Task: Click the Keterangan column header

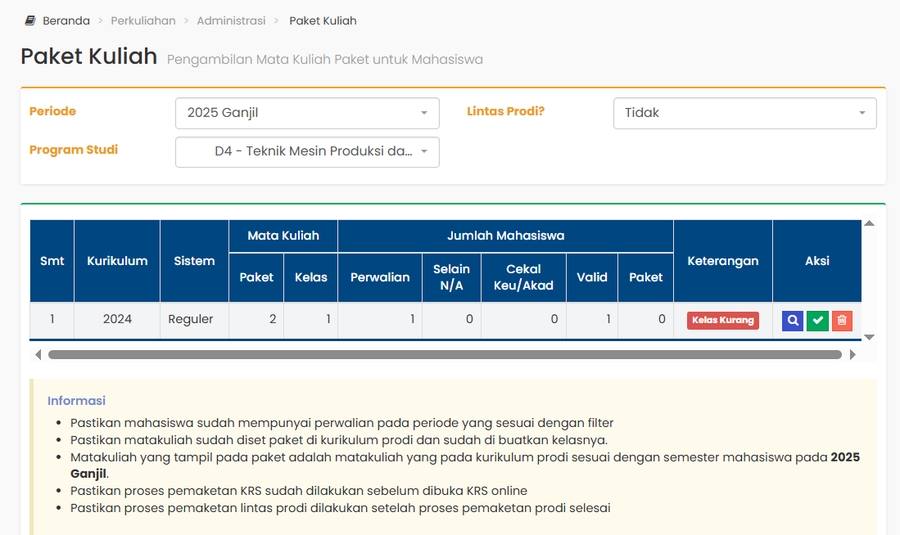Action: click(x=722, y=261)
